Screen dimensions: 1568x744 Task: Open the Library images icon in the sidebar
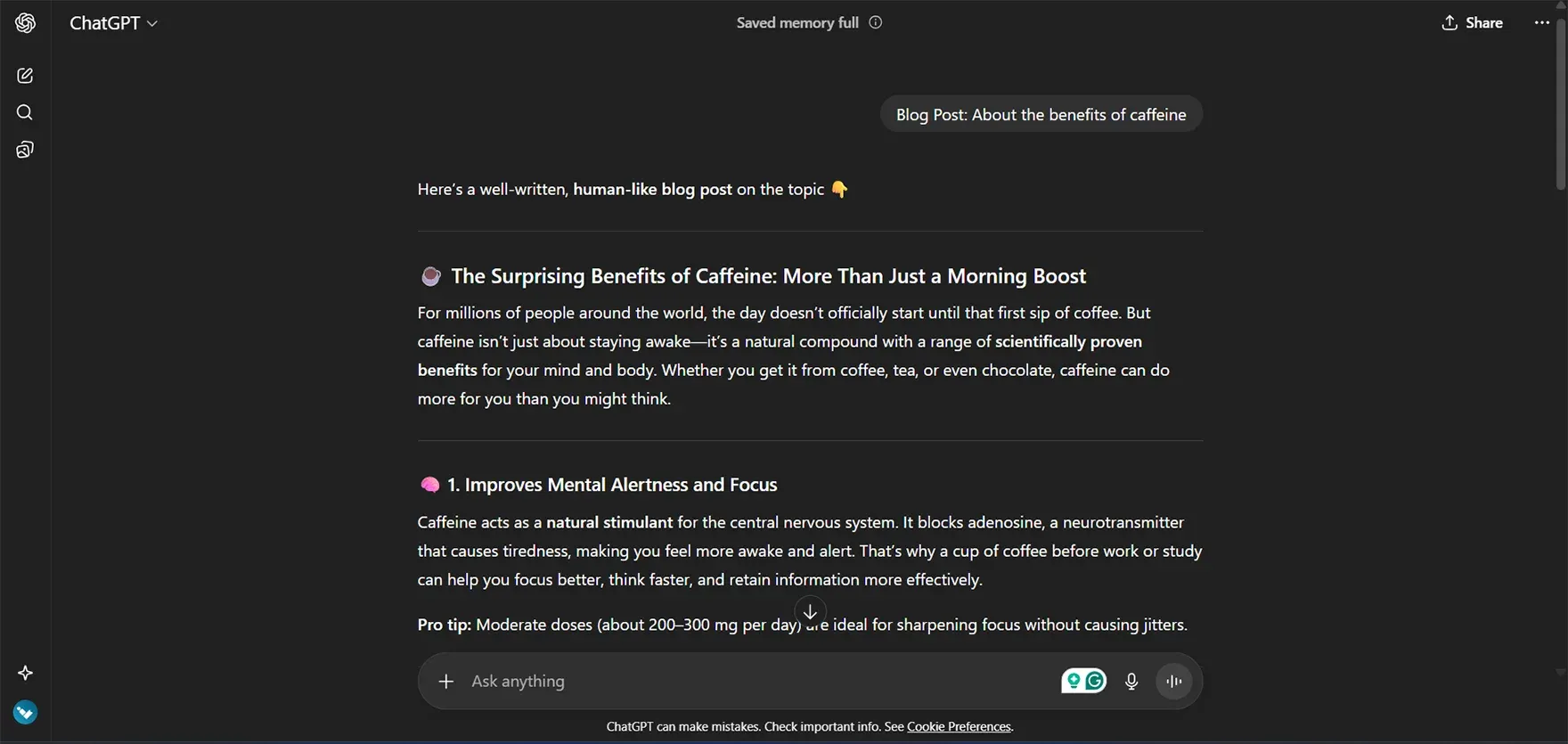pyautogui.click(x=25, y=150)
